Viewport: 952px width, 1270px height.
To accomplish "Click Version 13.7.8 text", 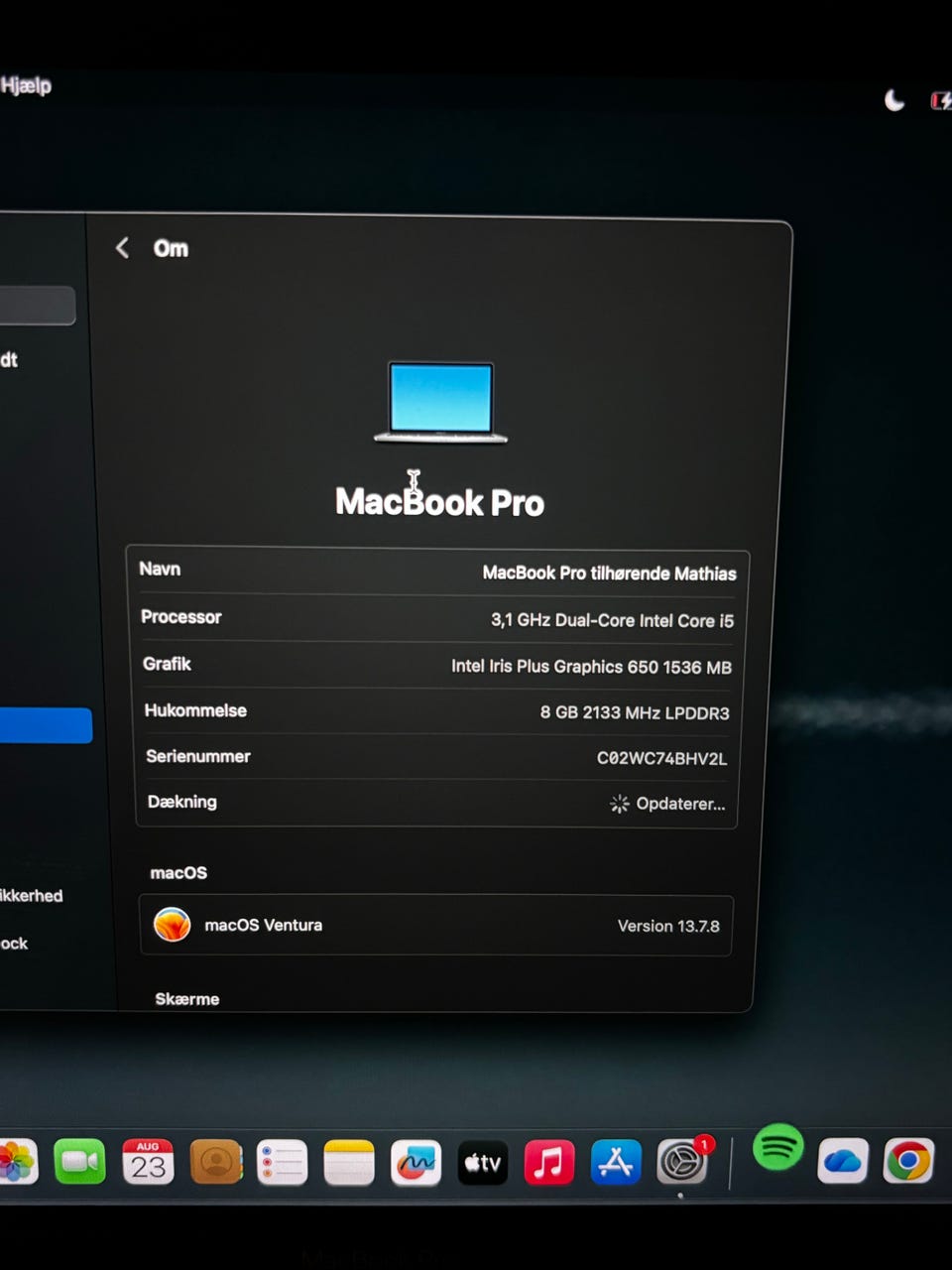I will pyautogui.click(x=668, y=926).
